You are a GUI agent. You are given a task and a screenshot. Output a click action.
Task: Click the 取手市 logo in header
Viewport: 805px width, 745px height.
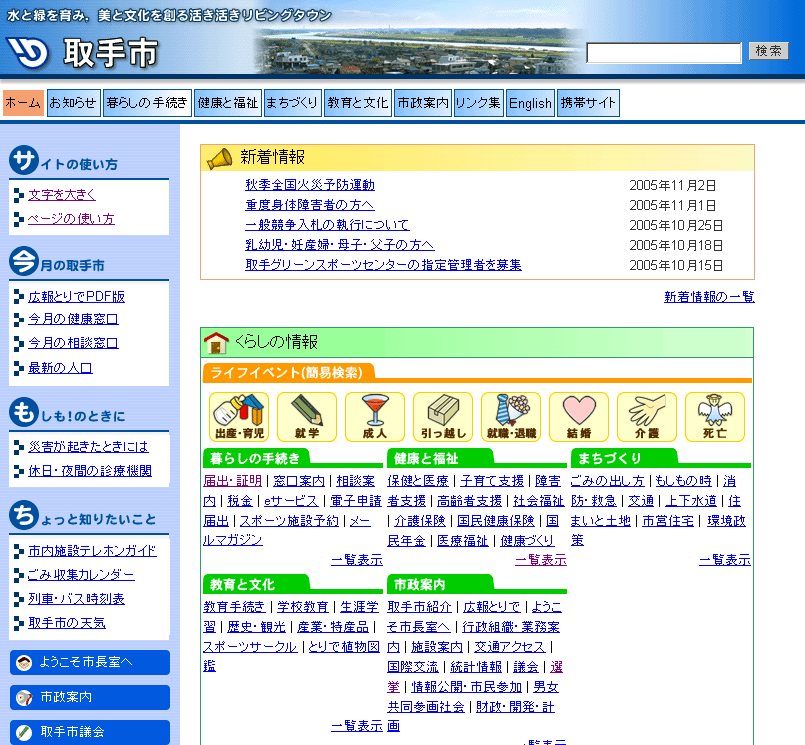85,52
